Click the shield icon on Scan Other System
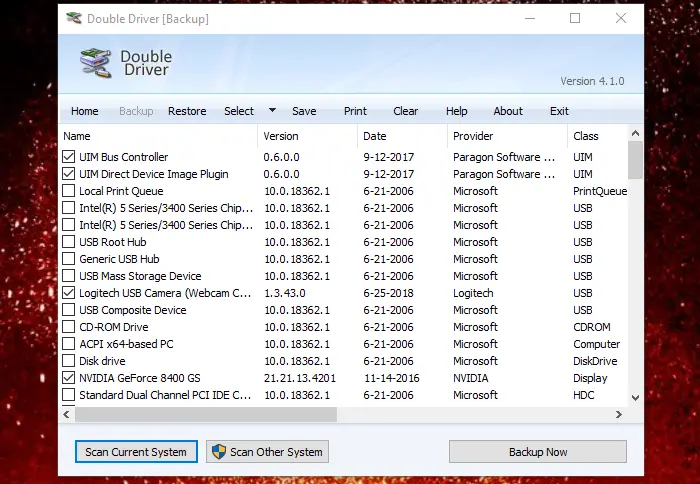This screenshot has height=484, width=700. 219,452
